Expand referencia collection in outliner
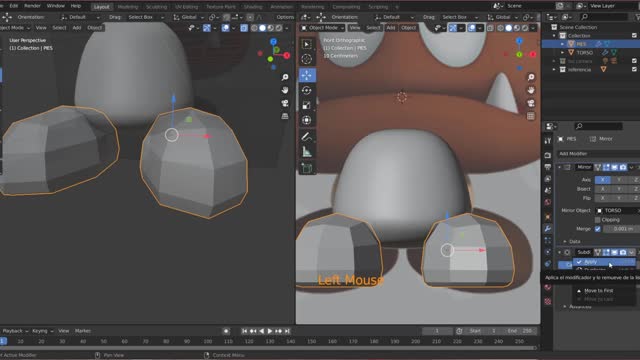This screenshot has height=360, width=640. click(554, 69)
